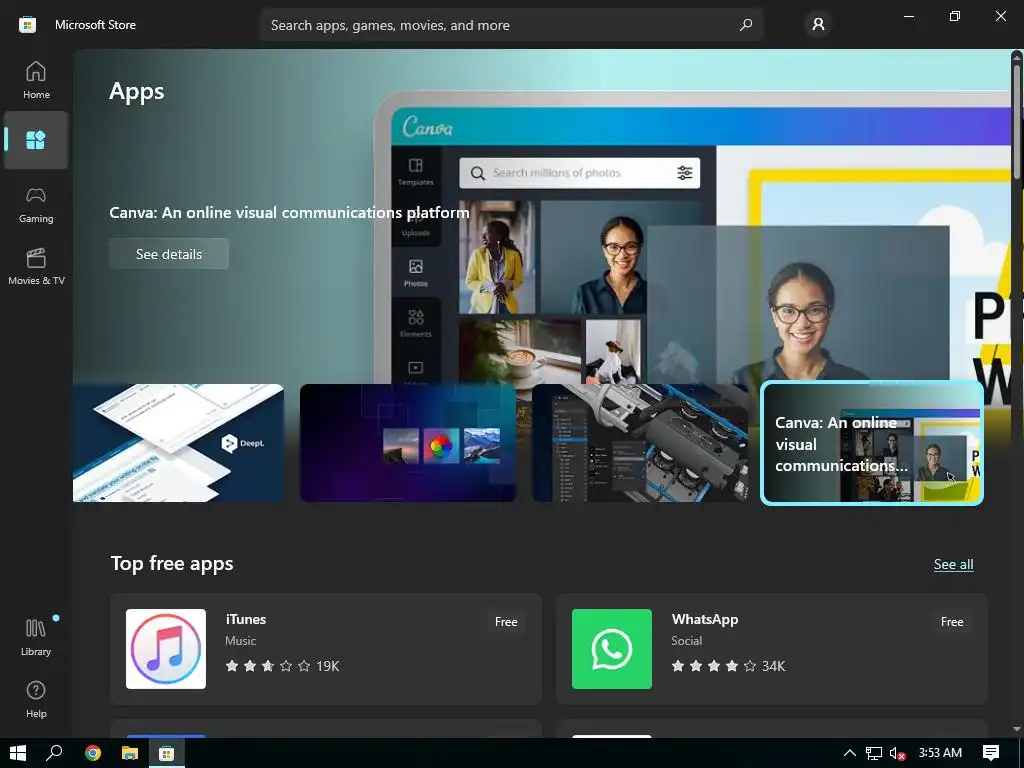Show hidden system tray icons
Image resolution: width=1024 pixels, height=768 pixels.
pyautogui.click(x=850, y=753)
